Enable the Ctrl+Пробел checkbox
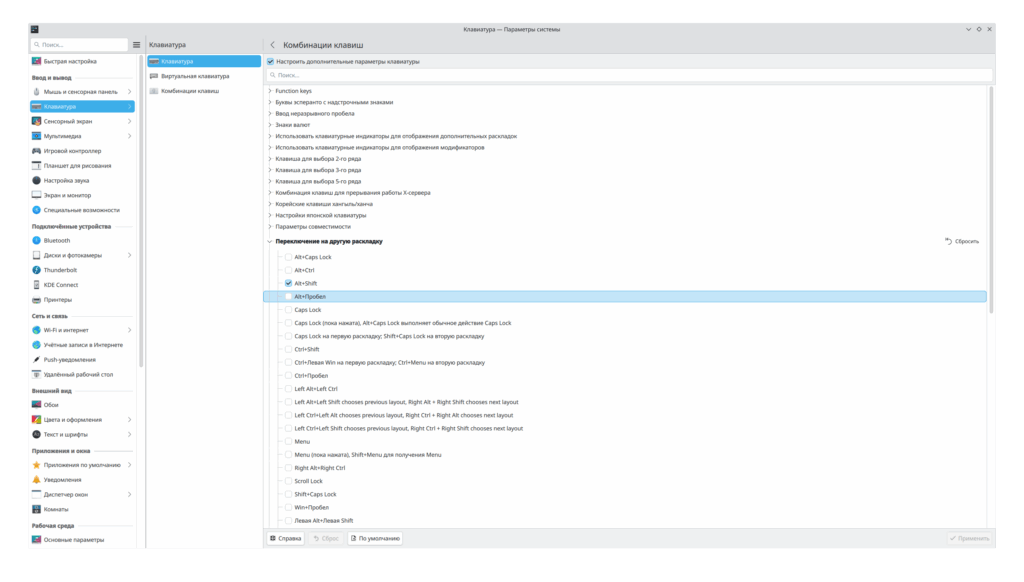The height and width of the screenshot is (582, 1024). (289, 376)
